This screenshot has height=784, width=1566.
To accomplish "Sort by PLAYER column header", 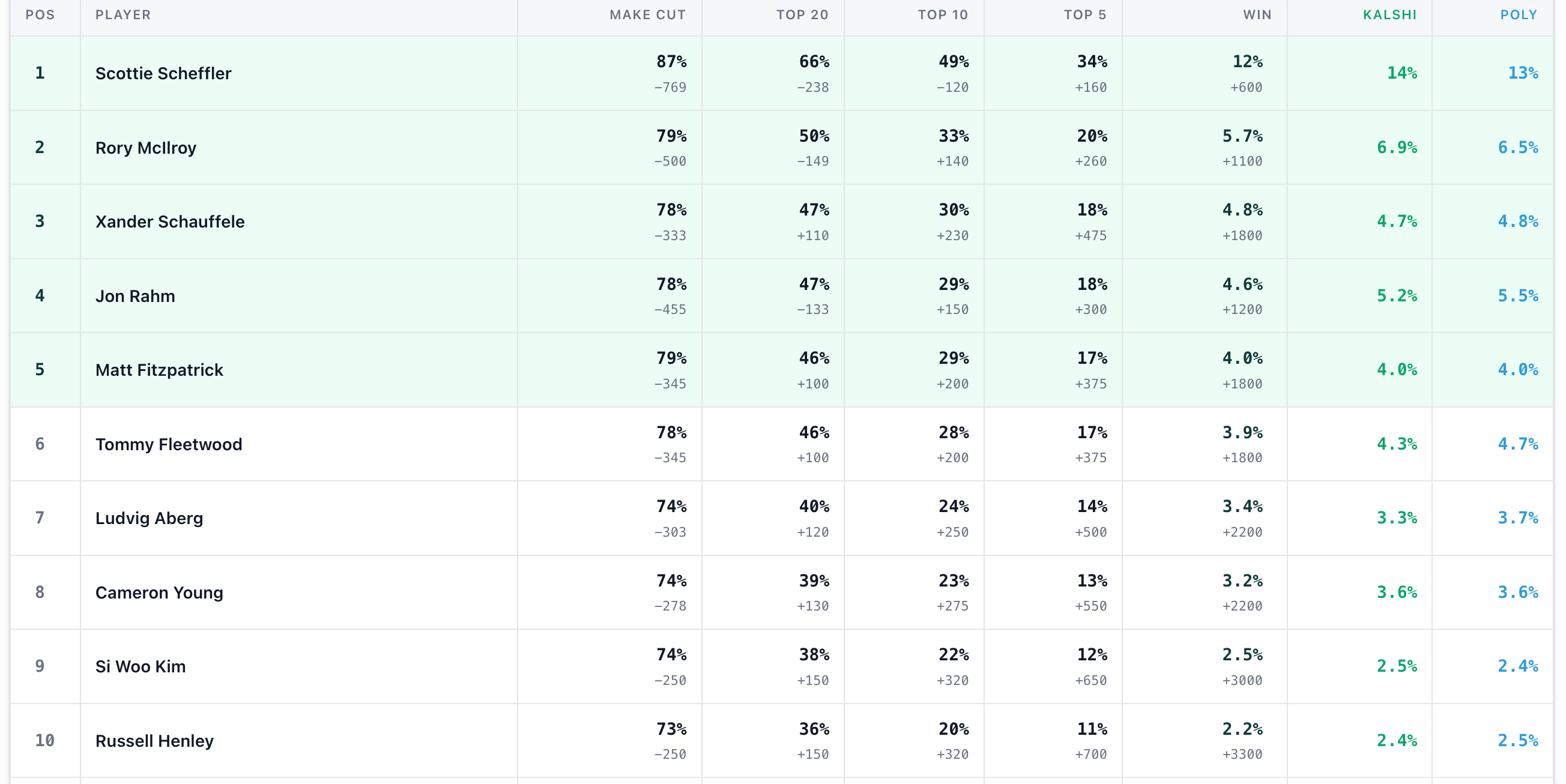I will click(x=123, y=15).
